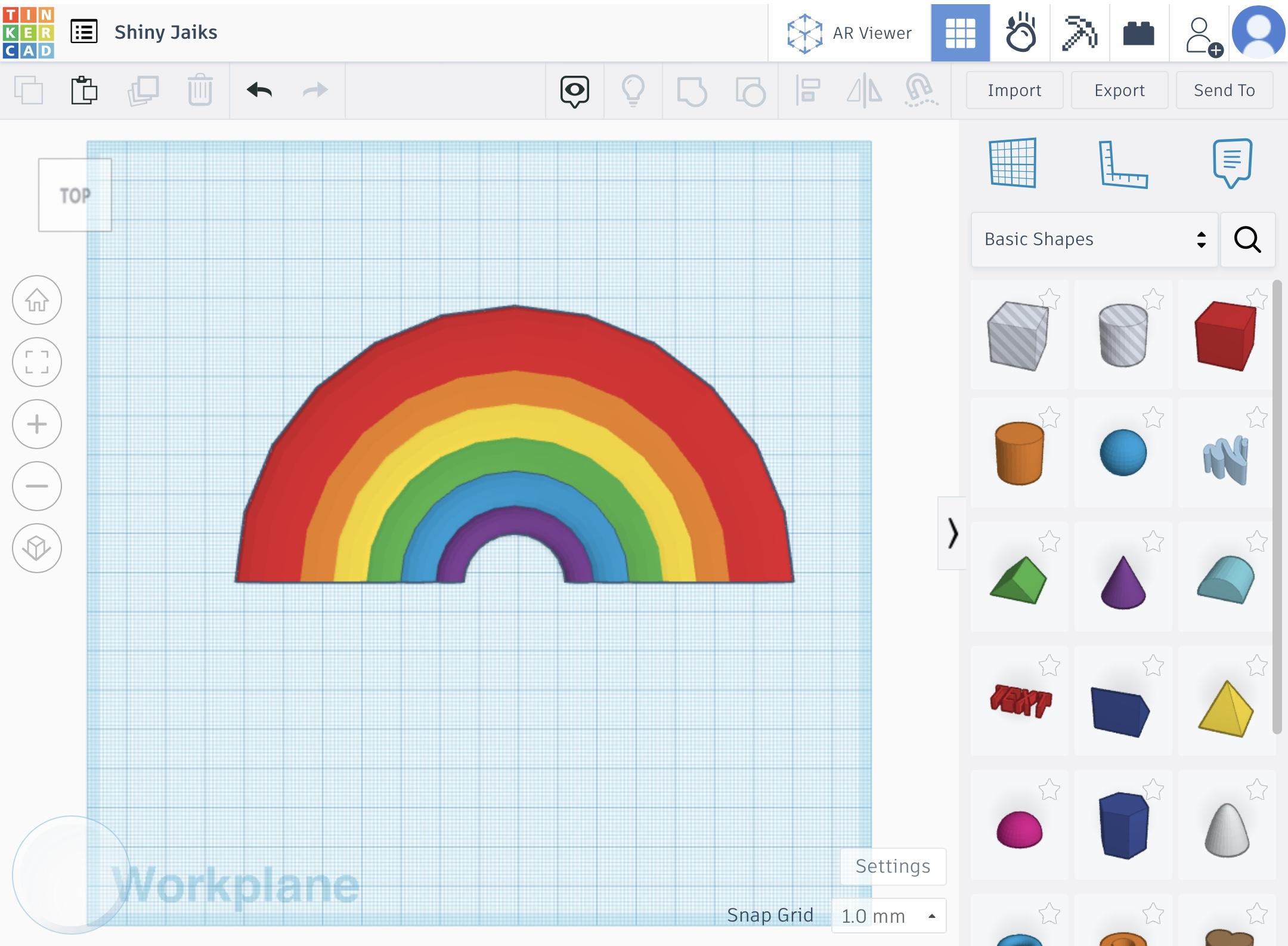Click the Paste clipboard icon
Viewport: 1288px width, 946px height.
point(84,91)
